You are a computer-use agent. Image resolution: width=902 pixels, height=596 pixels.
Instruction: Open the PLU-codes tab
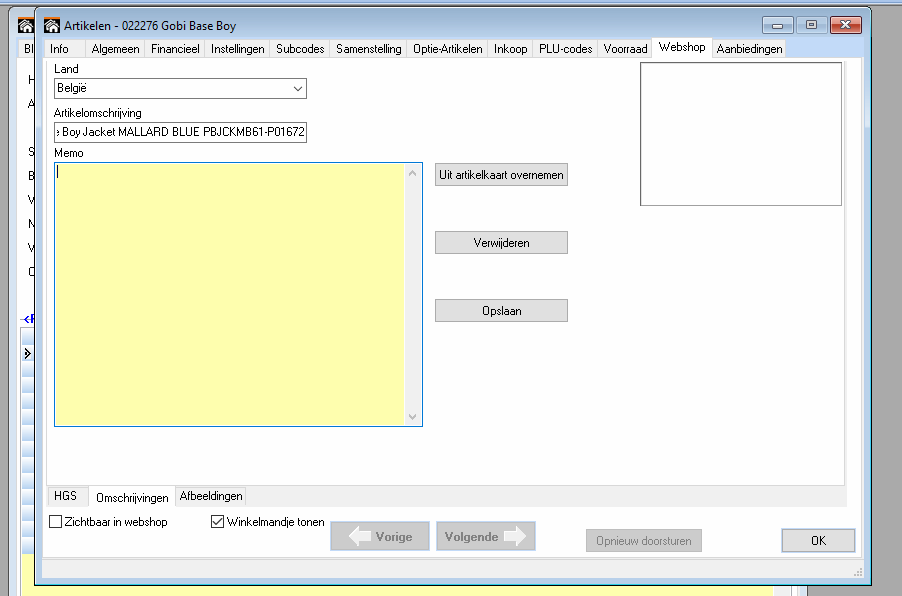click(565, 49)
